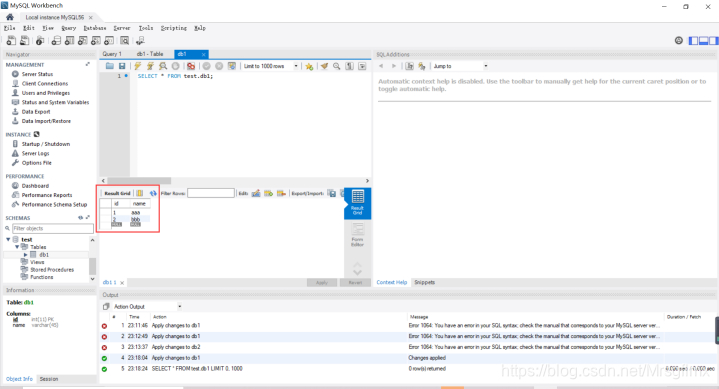Delete selected rows icon in result grid

point(281,193)
